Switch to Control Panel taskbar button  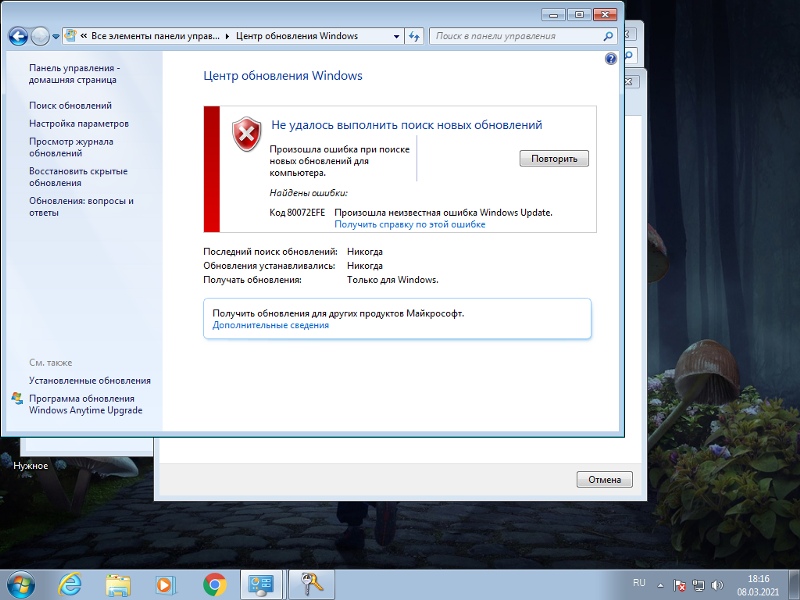tap(261, 585)
